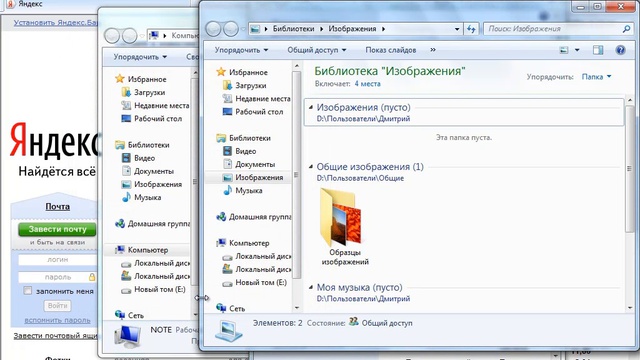The height and width of the screenshot is (360, 640).
Task: Click the Избранное star icon in Изображения window
Action: tap(221, 72)
